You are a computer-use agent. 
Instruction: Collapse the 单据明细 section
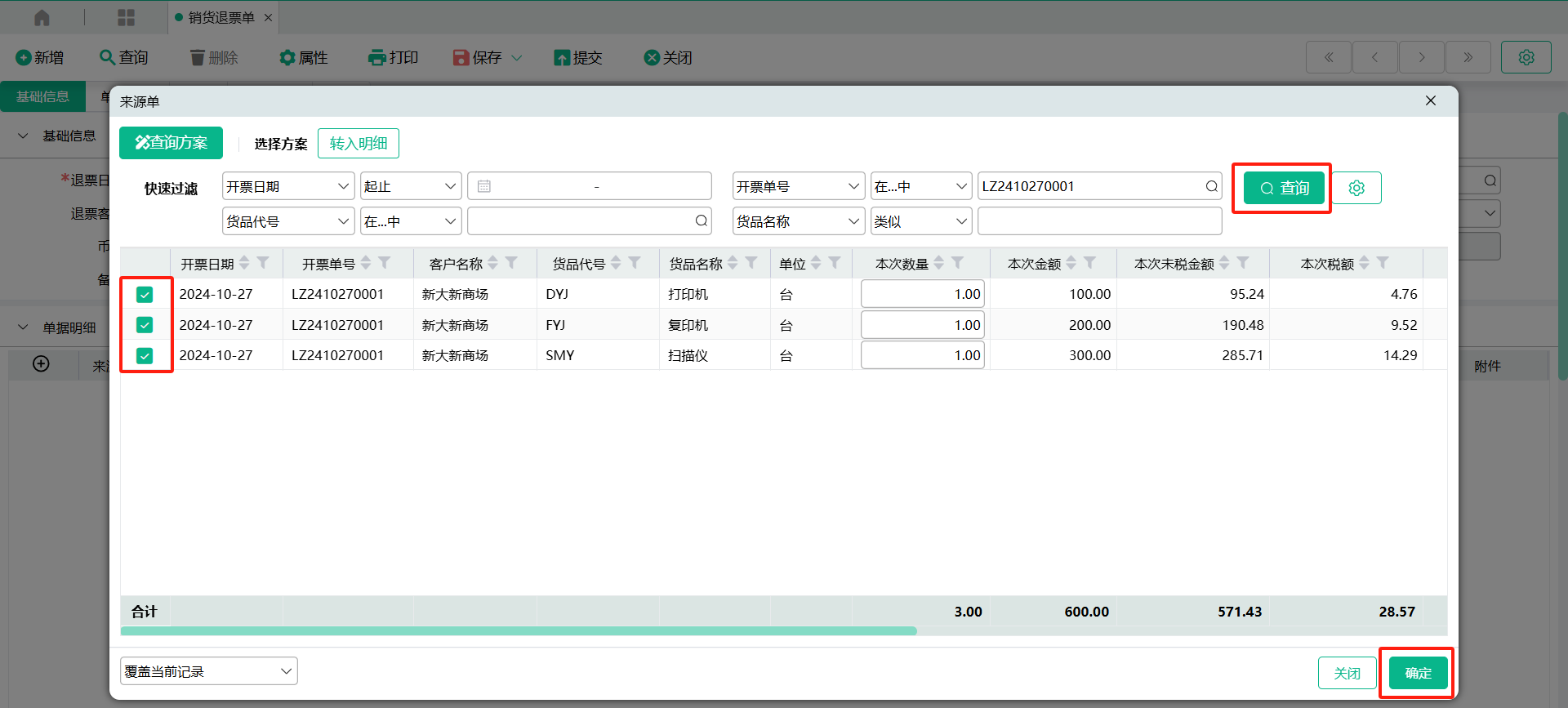point(23,327)
